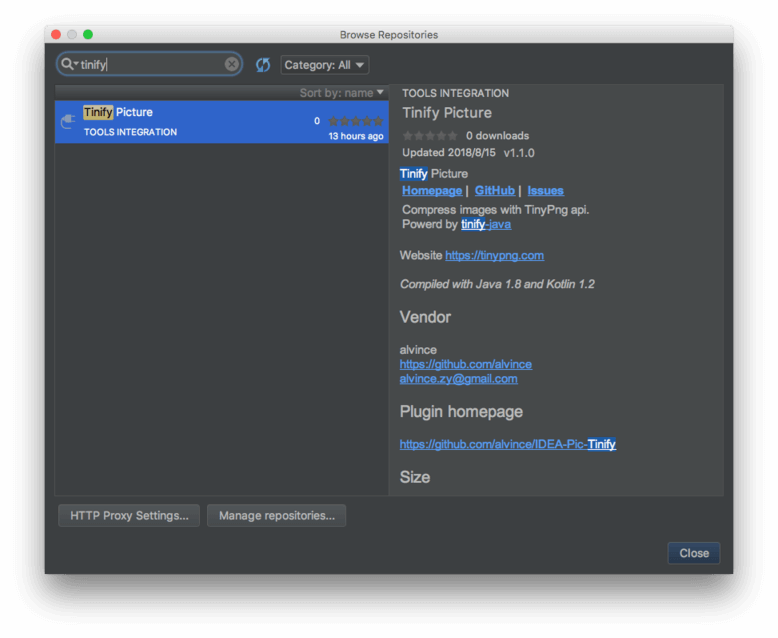Viewport: 778px width, 638px height.
Task: Click the rating stars beside downloads
Action: click(430, 135)
